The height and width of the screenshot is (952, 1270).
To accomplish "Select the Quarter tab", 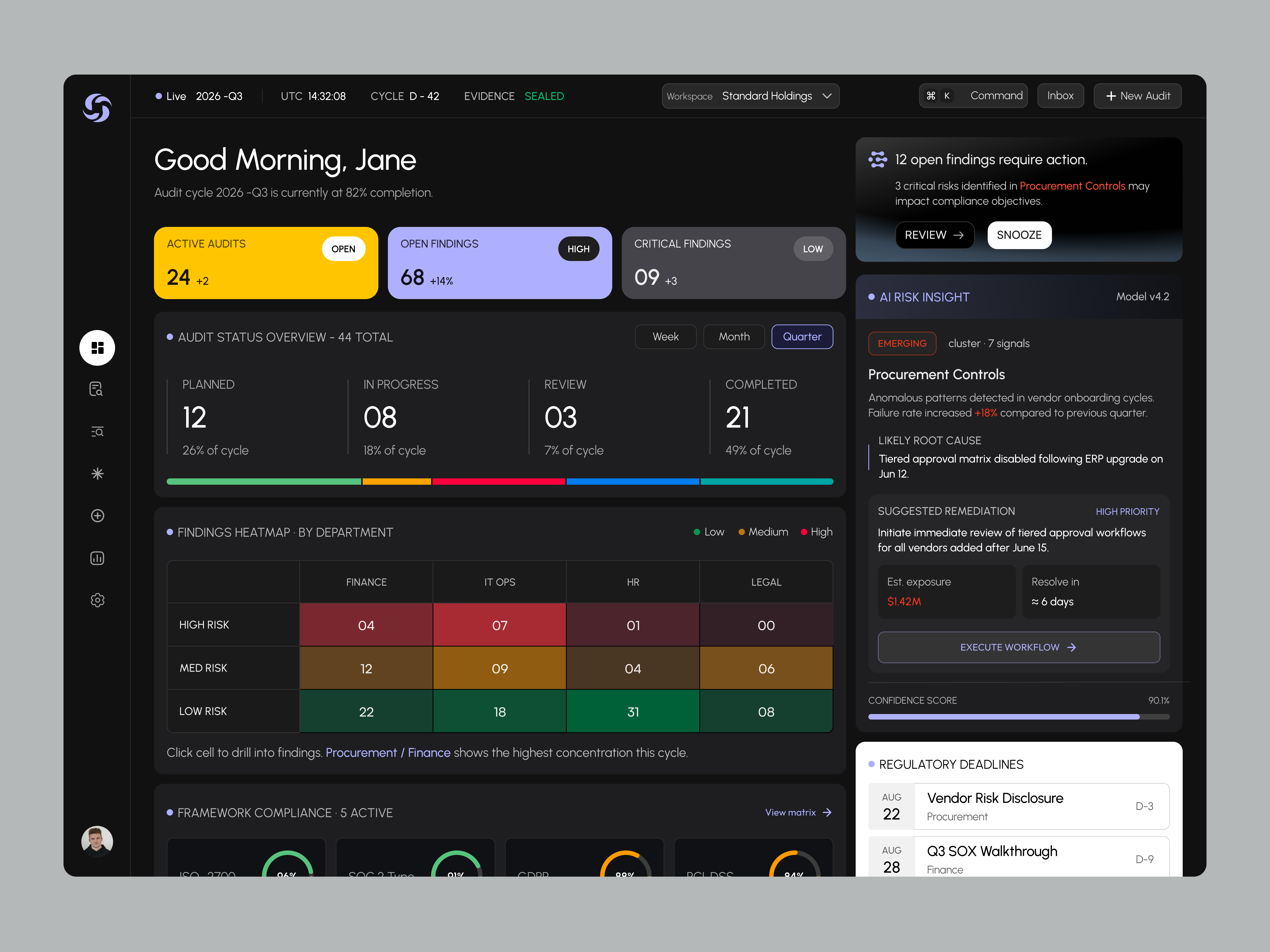I will (802, 337).
